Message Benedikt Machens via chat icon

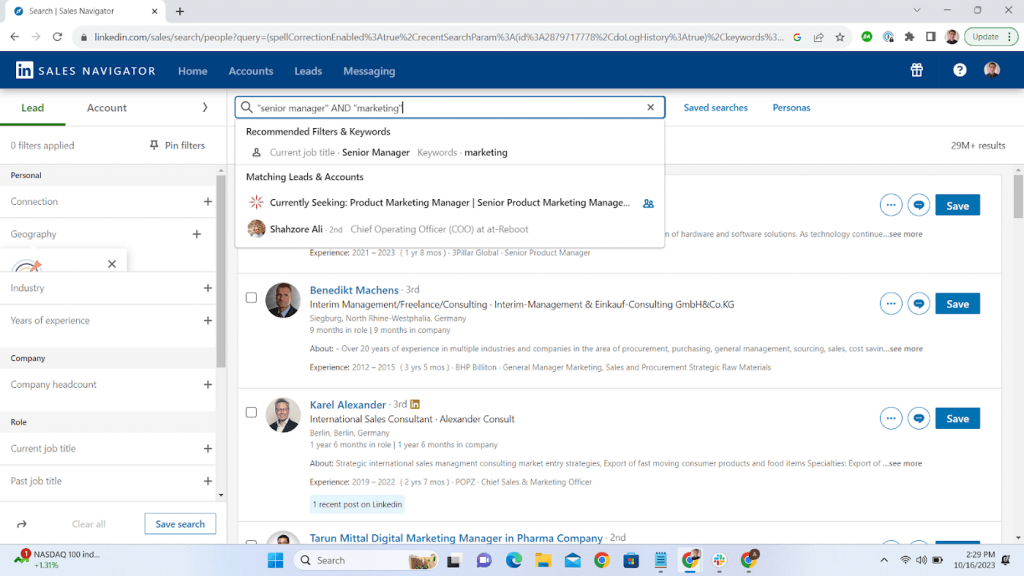(x=918, y=304)
